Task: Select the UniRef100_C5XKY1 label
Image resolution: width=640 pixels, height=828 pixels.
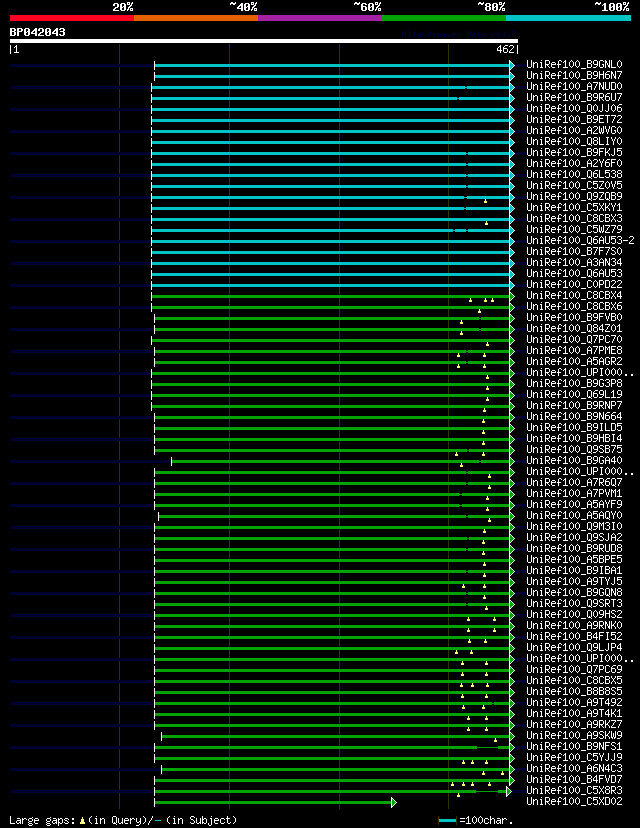Action: pos(574,208)
